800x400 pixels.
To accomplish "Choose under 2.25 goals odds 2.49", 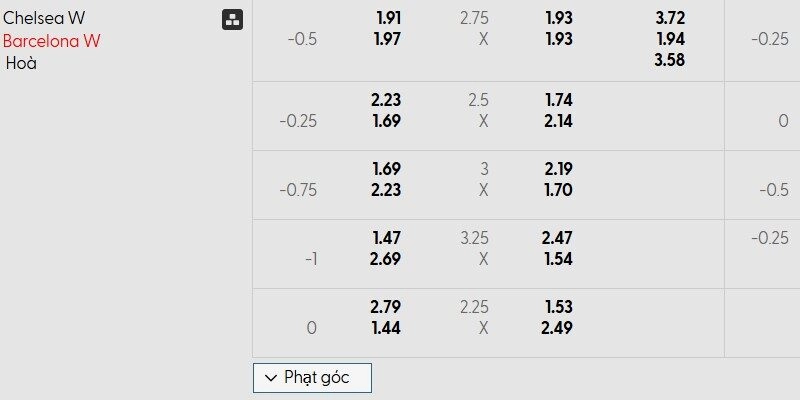I will [x=558, y=328].
